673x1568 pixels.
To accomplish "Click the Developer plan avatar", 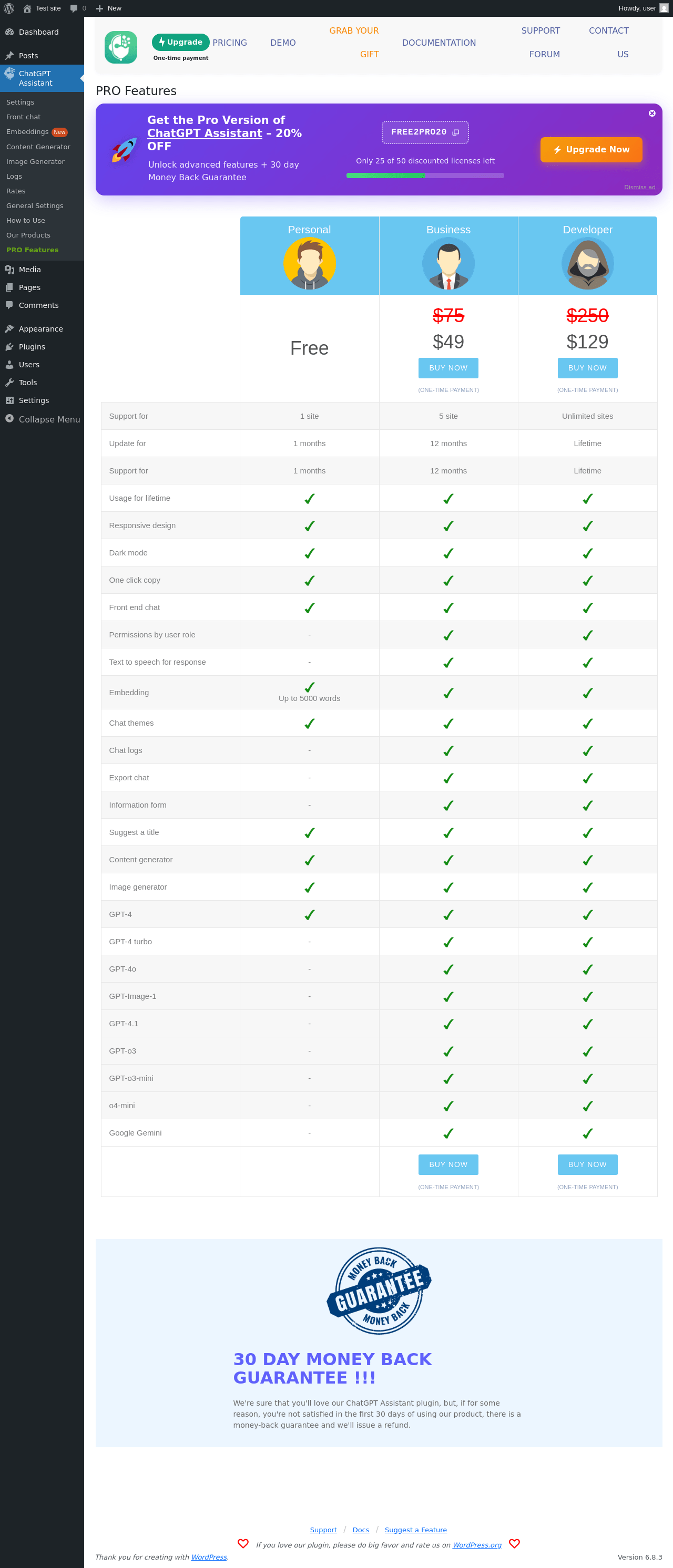I will click(x=587, y=263).
